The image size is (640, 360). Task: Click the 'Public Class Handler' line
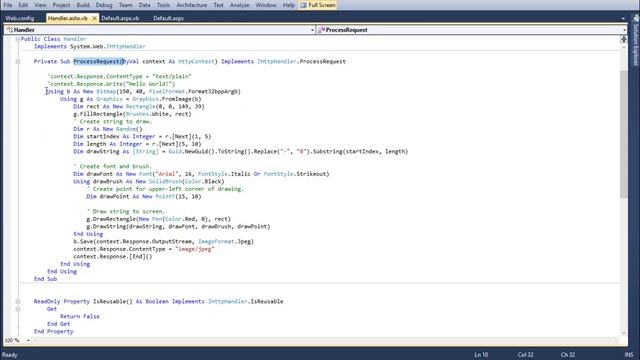tap(53, 39)
